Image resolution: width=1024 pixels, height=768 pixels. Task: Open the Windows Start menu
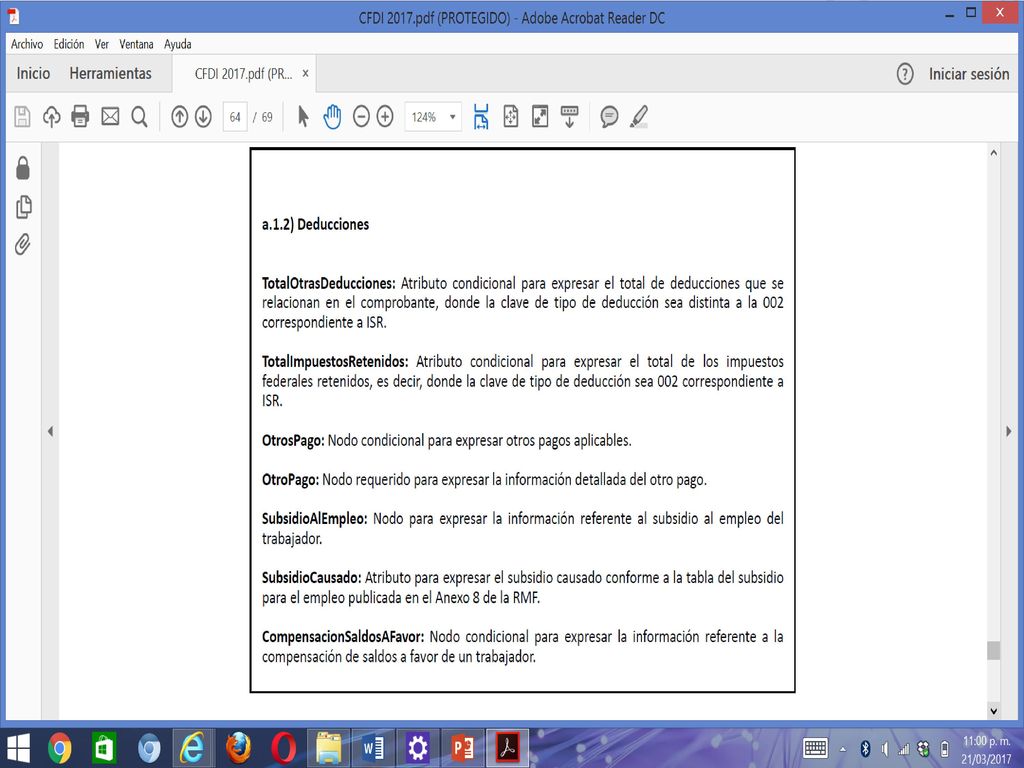pyautogui.click(x=18, y=748)
